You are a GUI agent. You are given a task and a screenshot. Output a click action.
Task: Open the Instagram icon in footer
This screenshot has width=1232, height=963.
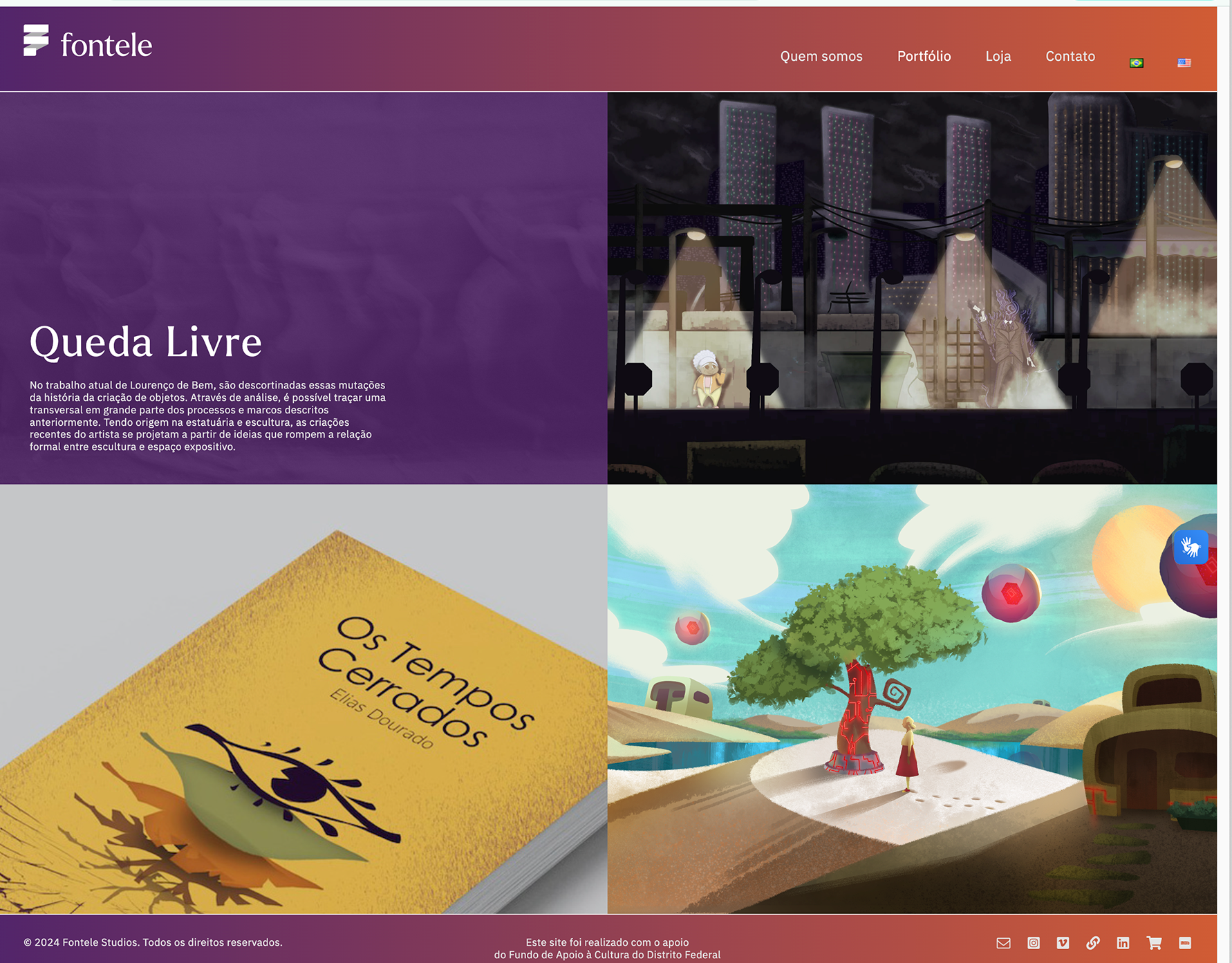1034,943
